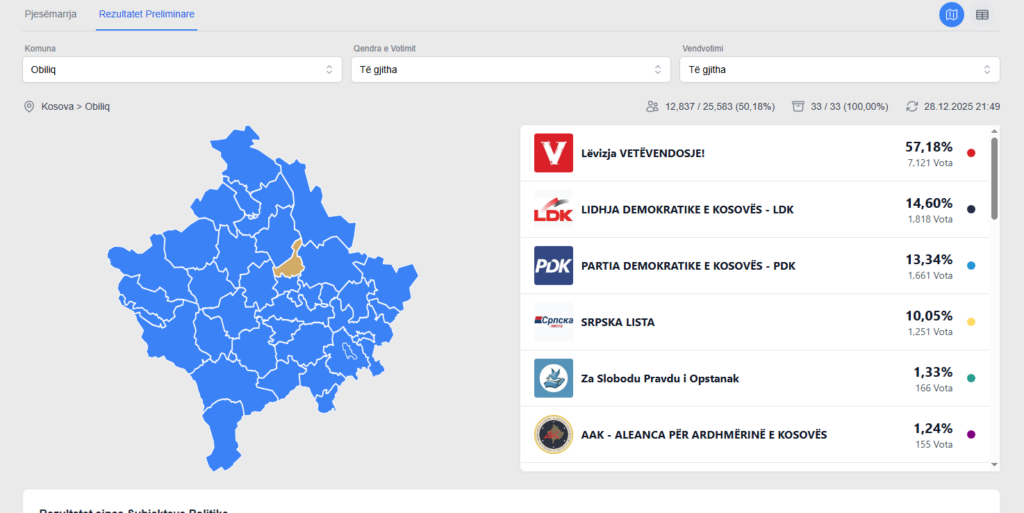Click the voter turnout people icon
The height and width of the screenshot is (513, 1024).
coord(653,106)
